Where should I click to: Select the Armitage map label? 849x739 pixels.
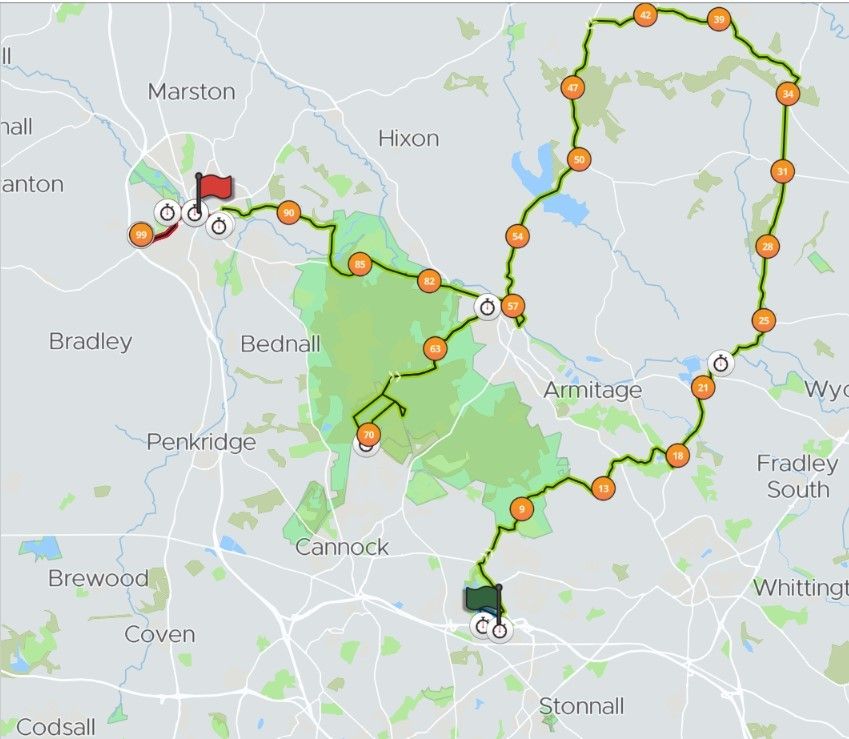593,390
